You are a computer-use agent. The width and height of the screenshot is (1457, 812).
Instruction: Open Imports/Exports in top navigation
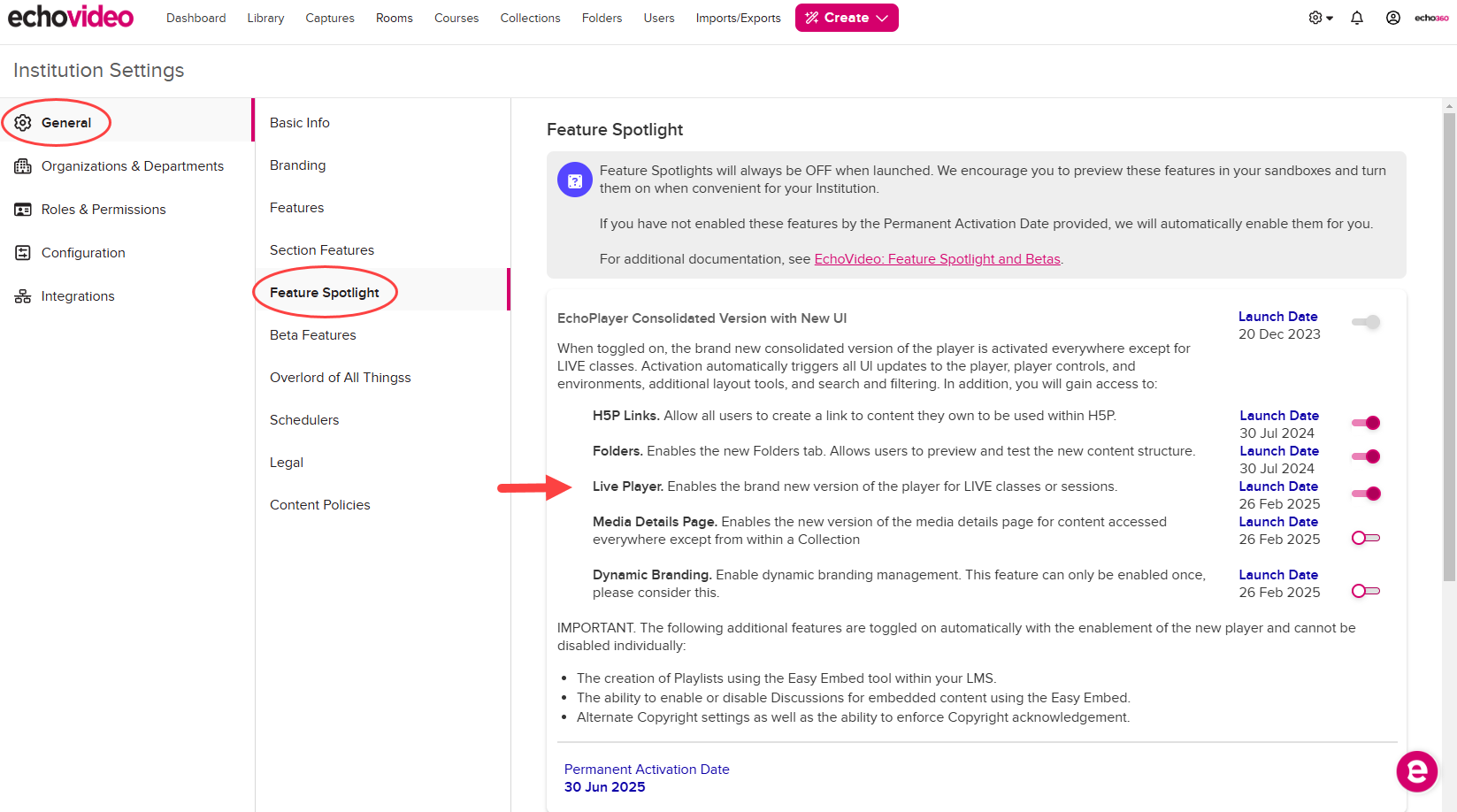coord(739,18)
